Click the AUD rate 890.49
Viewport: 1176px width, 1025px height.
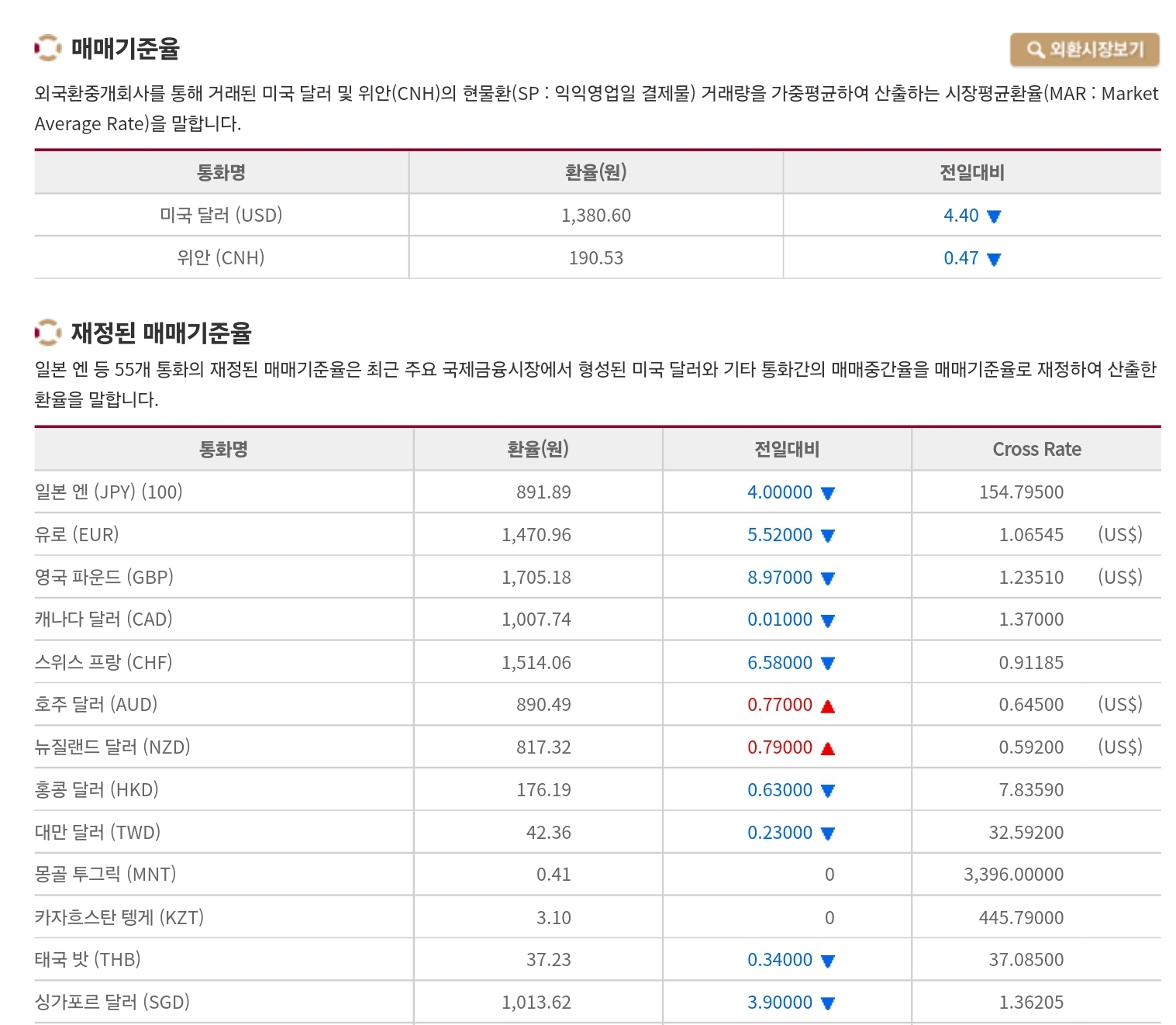click(x=543, y=705)
